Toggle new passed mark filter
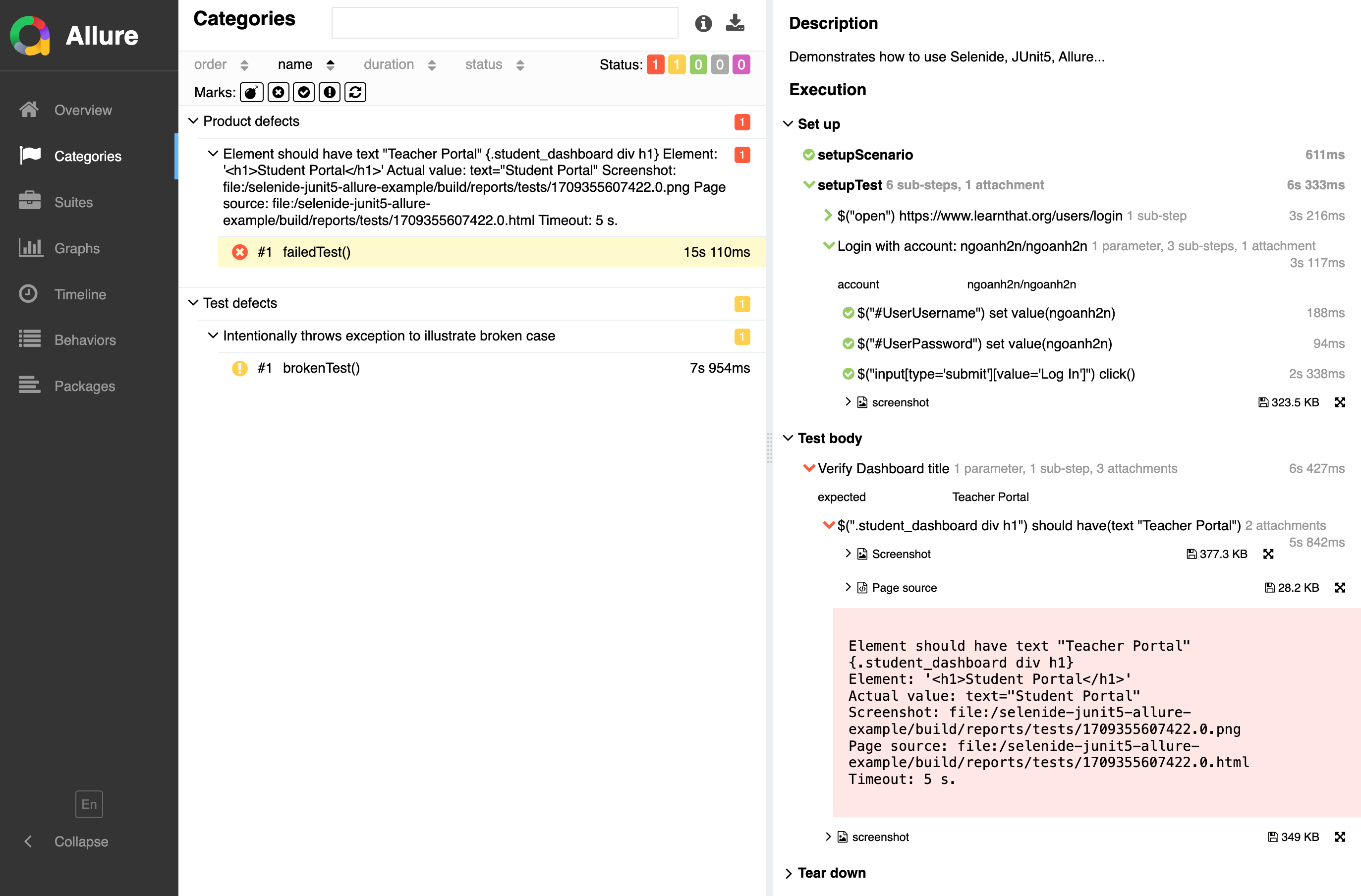This screenshot has height=896, width=1361. [x=304, y=92]
